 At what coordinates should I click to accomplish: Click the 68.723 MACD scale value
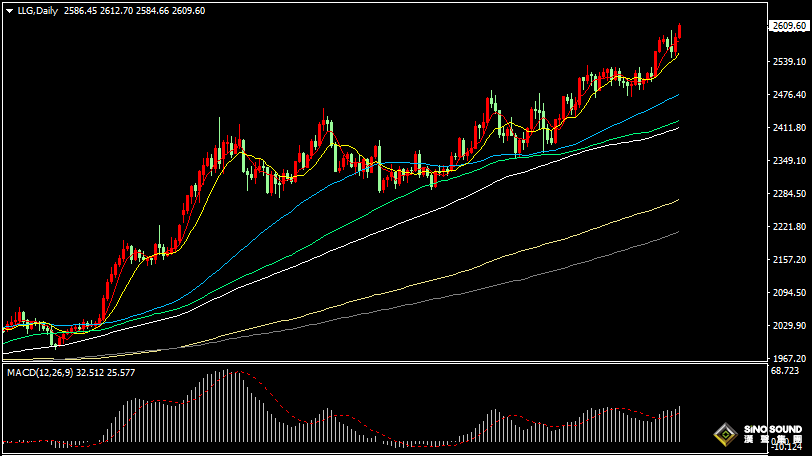pyautogui.click(x=785, y=371)
